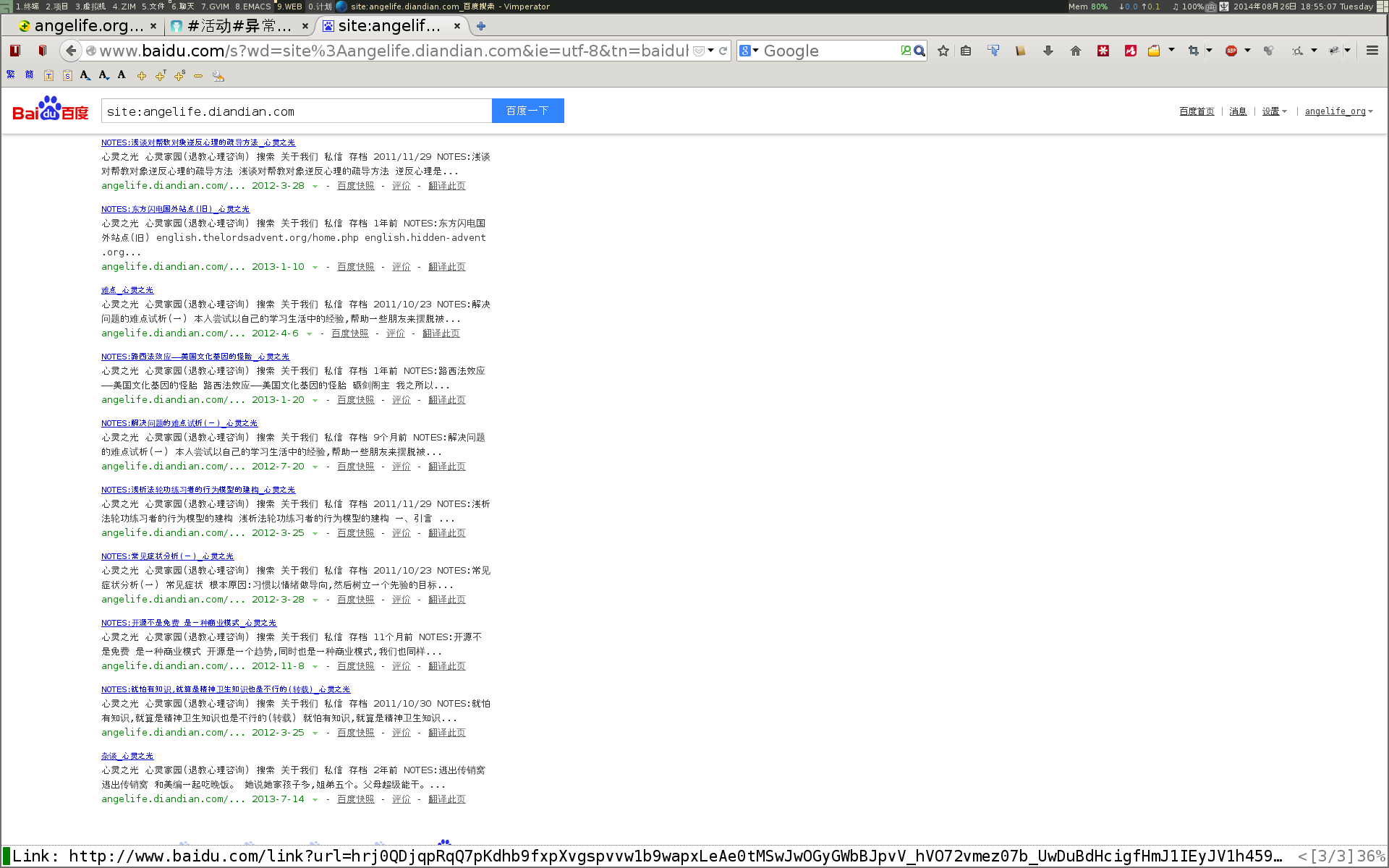Go to the browser home page icon
The image size is (1389, 868).
[x=1076, y=51]
